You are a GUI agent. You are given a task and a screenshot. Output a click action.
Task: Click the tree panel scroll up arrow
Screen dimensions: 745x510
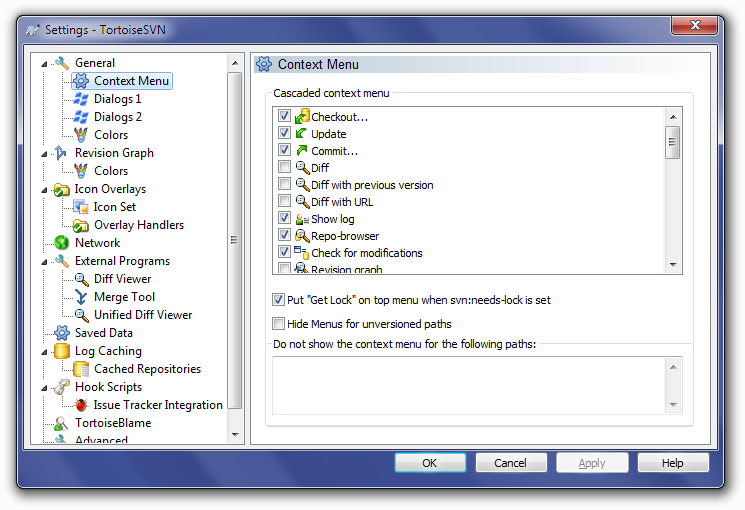(235, 63)
